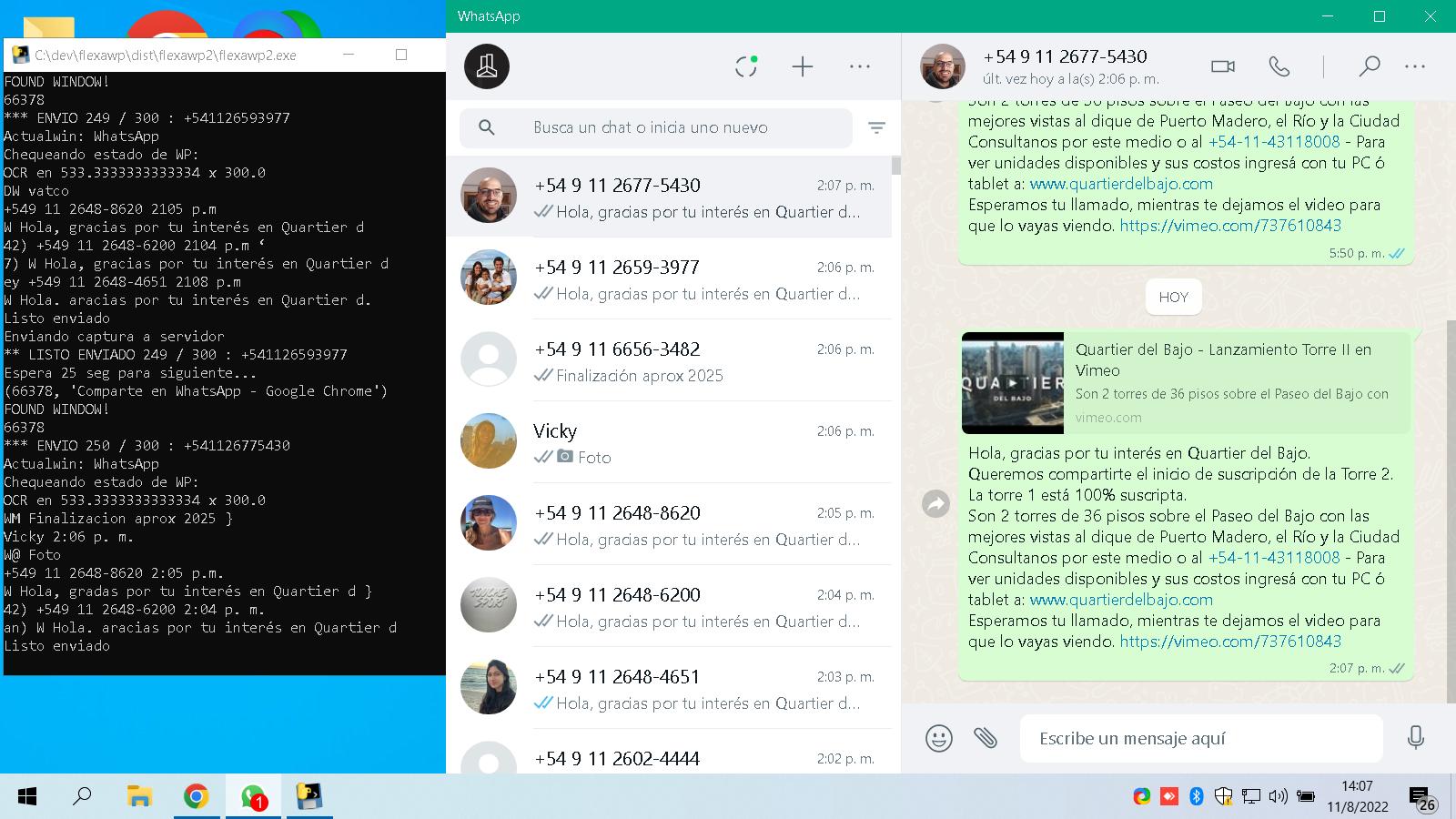1456x819 pixels.
Task: Open conversation options menu in chat header
Action: coord(1415,66)
